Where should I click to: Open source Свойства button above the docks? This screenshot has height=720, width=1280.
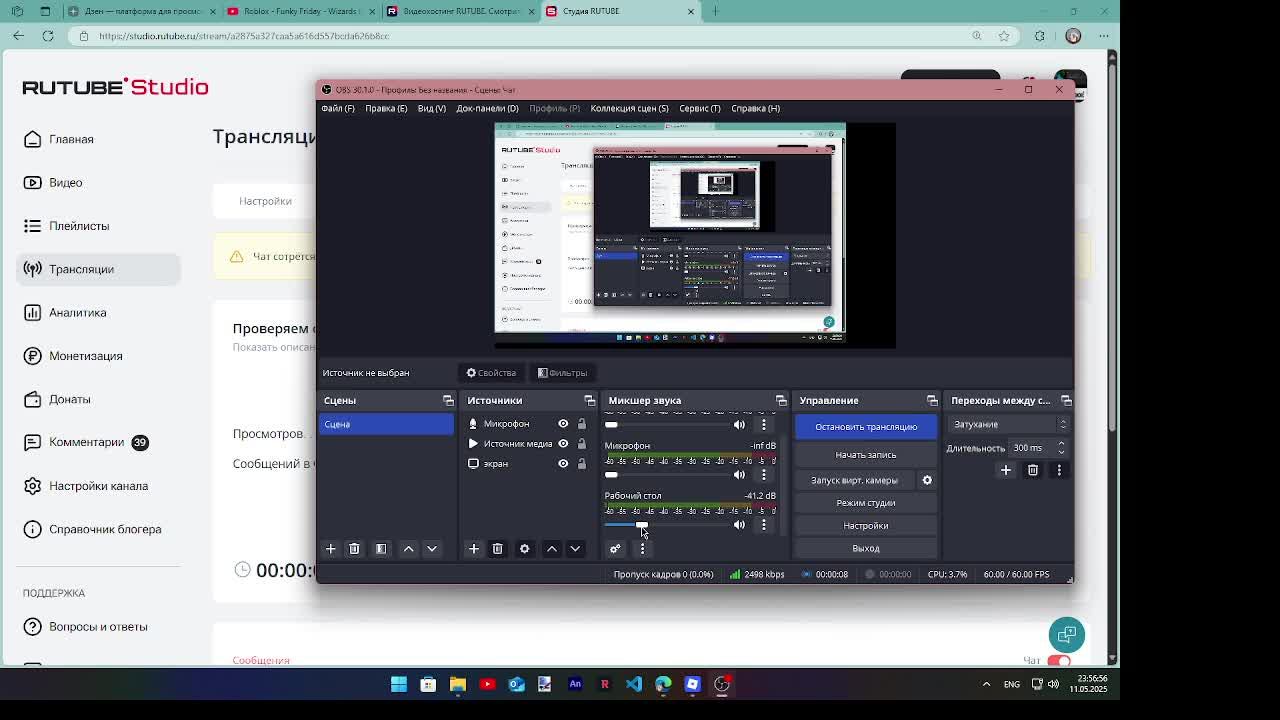491,373
